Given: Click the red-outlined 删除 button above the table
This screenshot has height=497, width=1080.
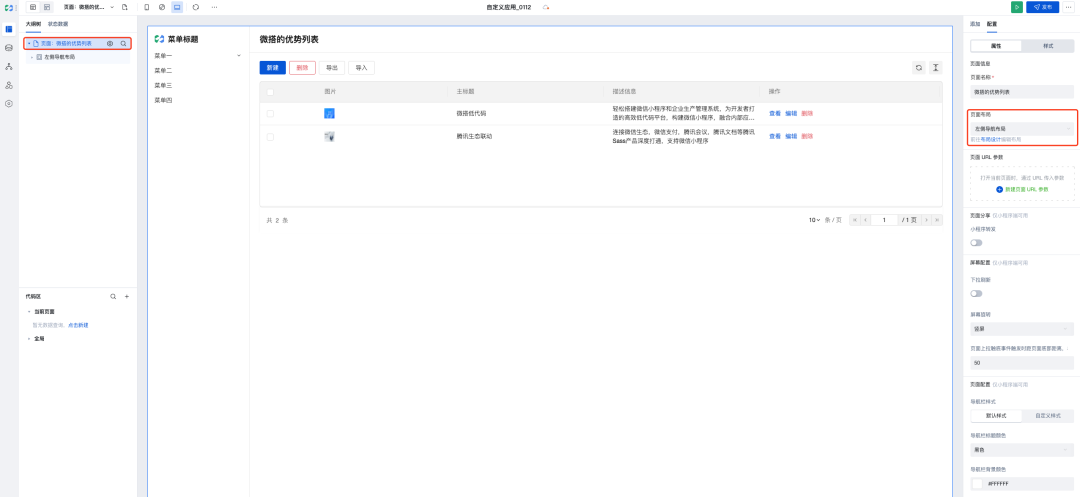Looking at the screenshot, I should point(302,67).
